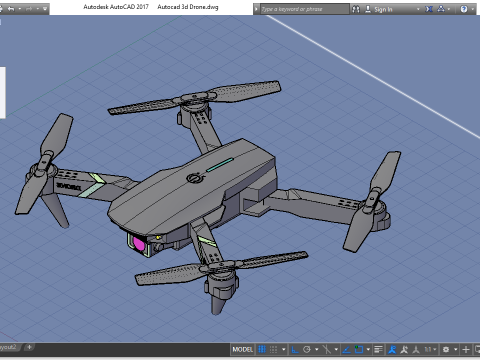Toggle the drawing grid display
This screenshot has height=360, width=480.
coord(262,349)
